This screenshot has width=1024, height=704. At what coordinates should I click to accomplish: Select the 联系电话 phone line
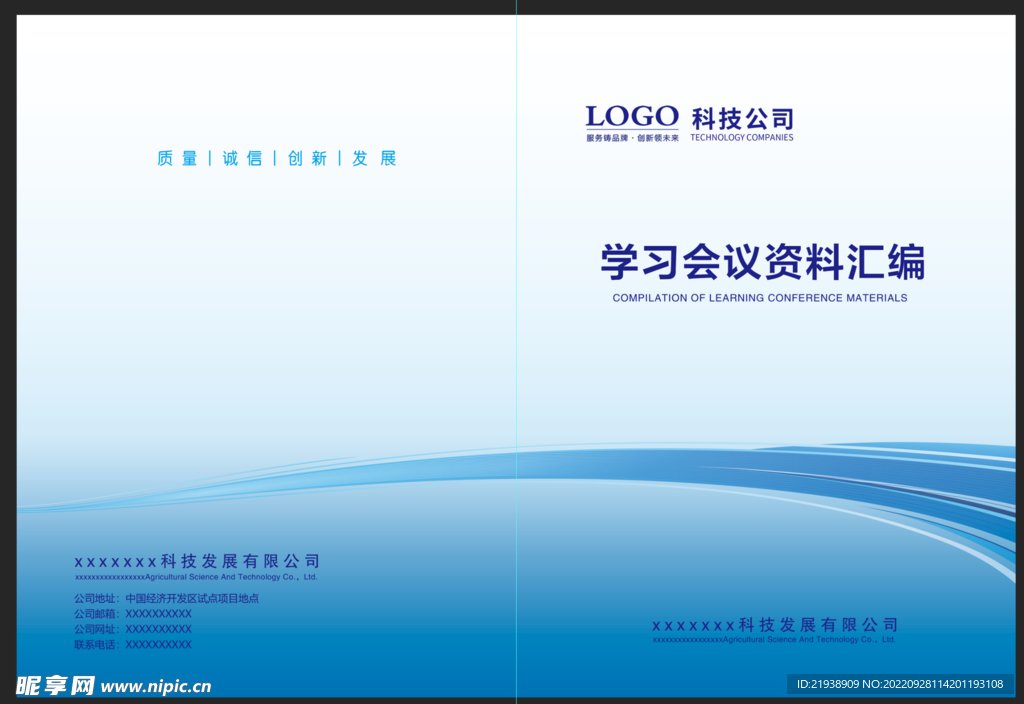click(133, 645)
